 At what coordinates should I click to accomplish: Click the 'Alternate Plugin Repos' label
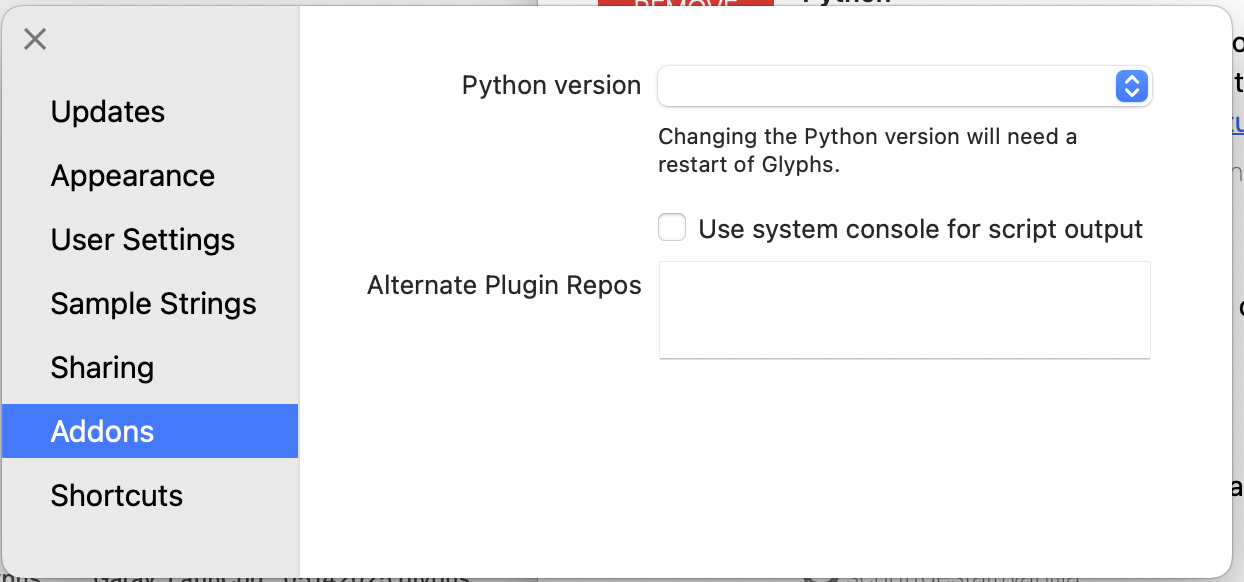(x=504, y=285)
